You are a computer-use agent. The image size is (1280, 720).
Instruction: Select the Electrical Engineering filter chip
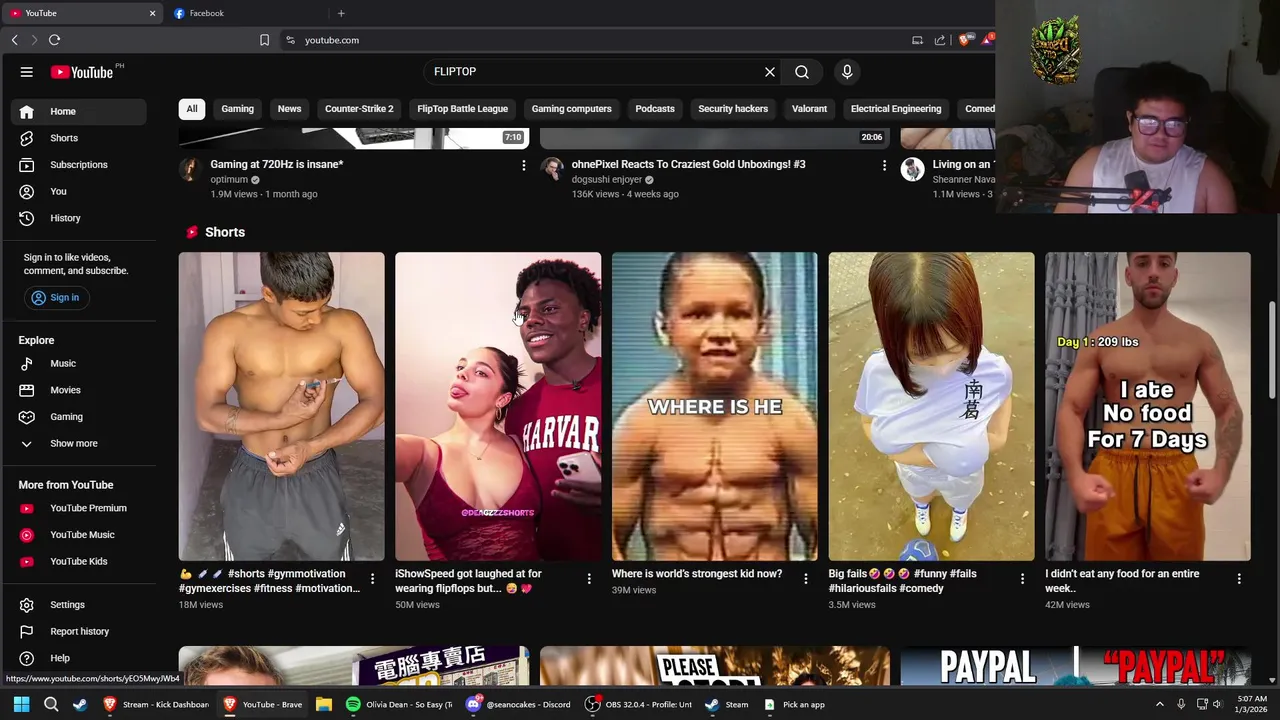click(x=896, y=109)
